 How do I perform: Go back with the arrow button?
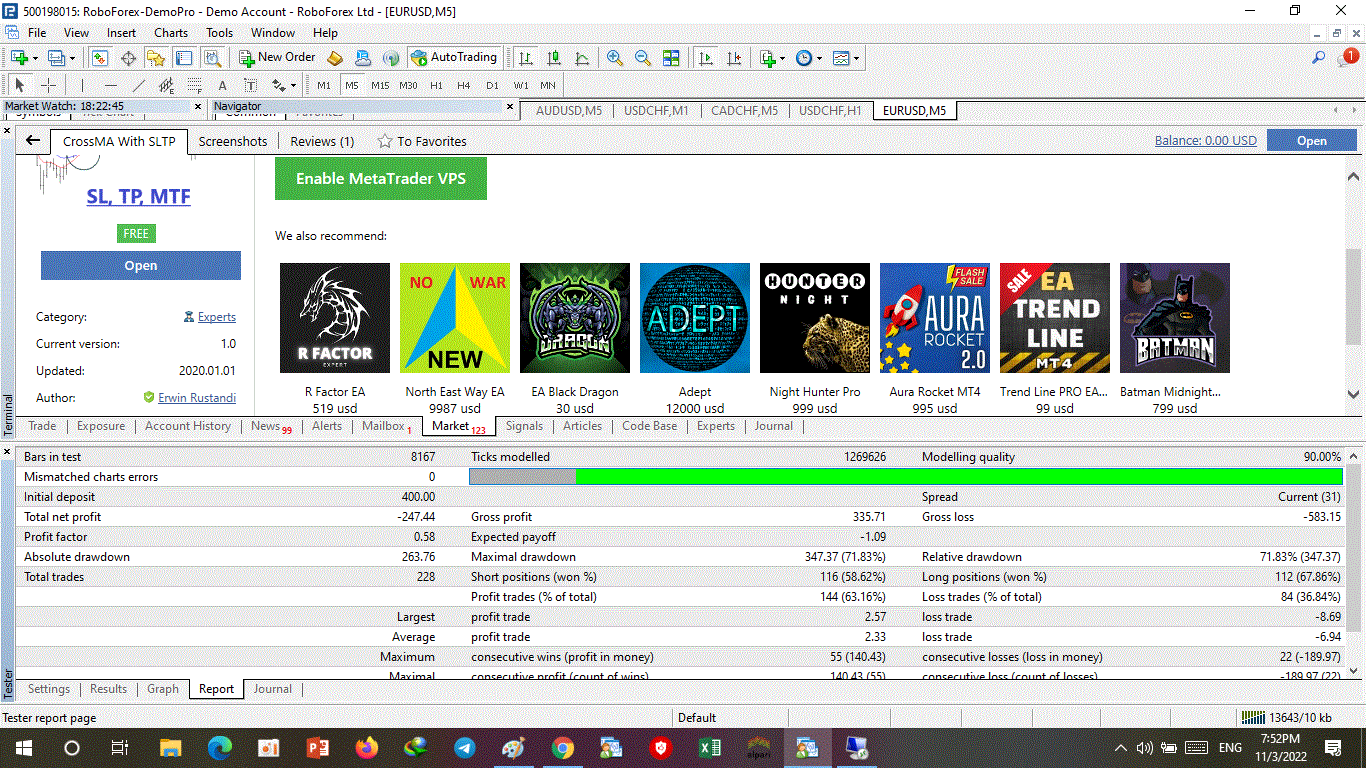click(x=33, y=141)
